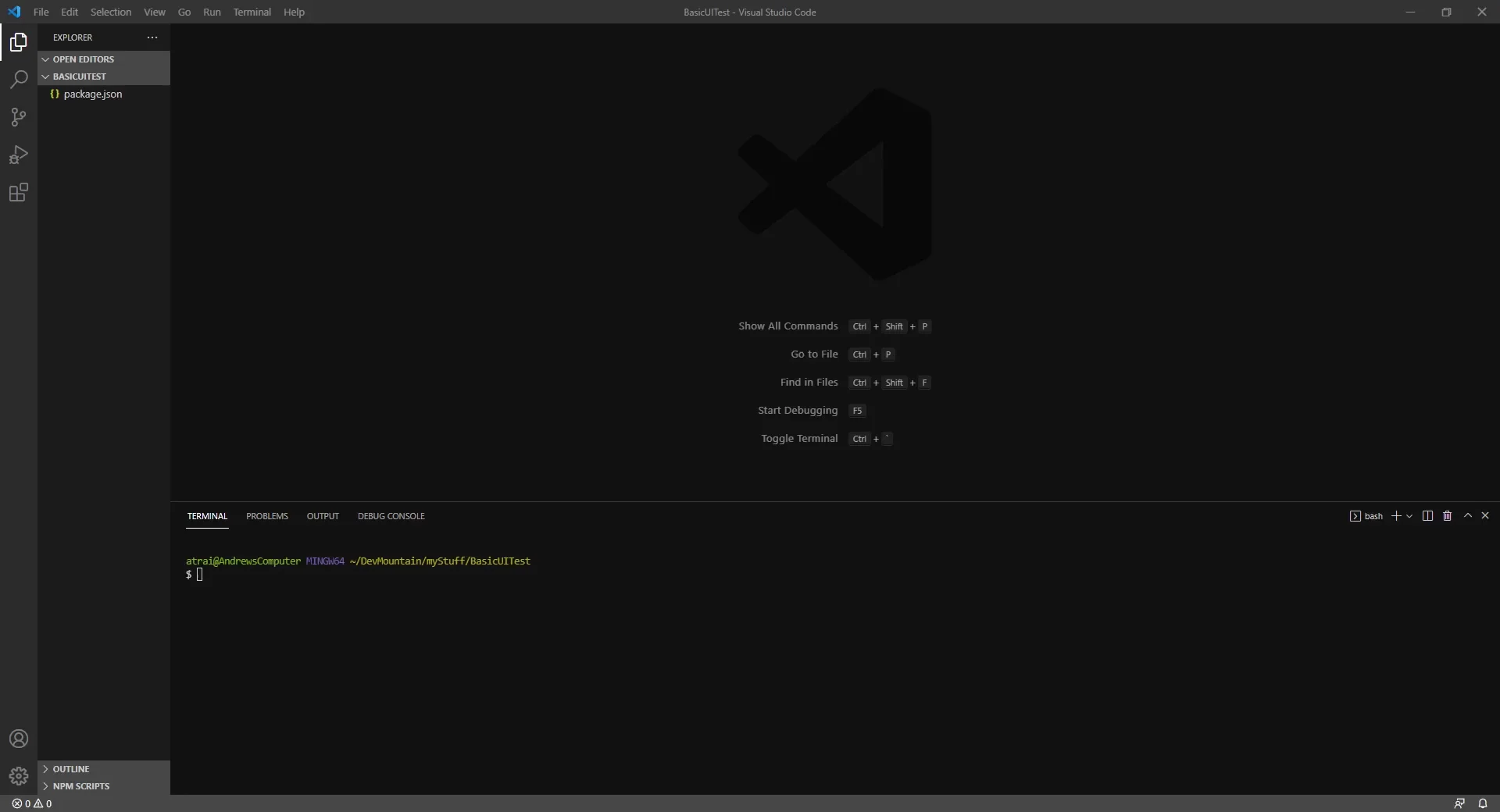The width and height of the screenshot is (1500, 812).
Task: Open the Explorer view in activity bar
Action: (19, 42)
